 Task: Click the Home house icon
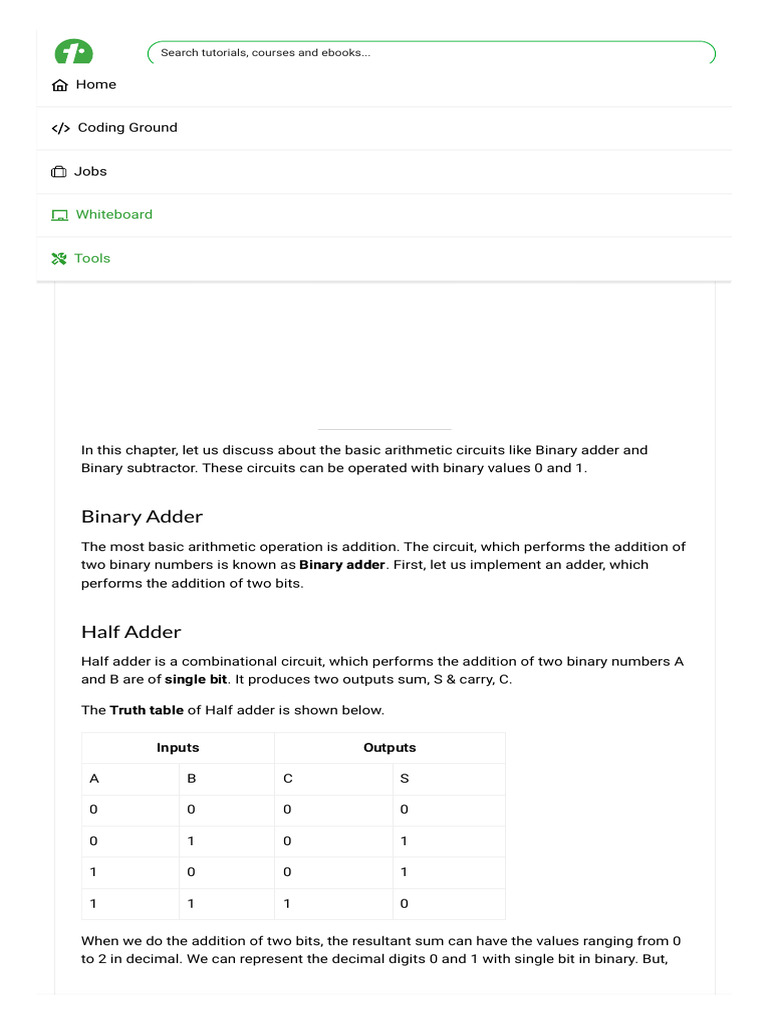tap(60, 85)
